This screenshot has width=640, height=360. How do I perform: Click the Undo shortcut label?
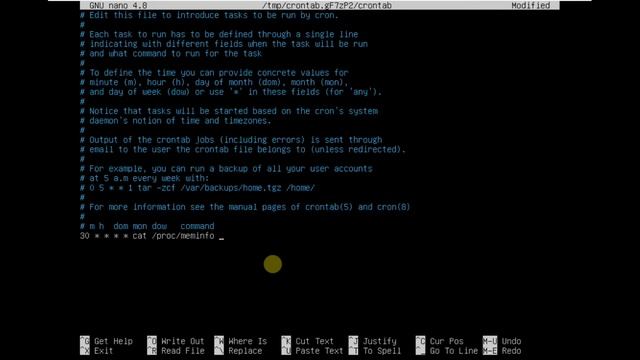pos(511,341)
